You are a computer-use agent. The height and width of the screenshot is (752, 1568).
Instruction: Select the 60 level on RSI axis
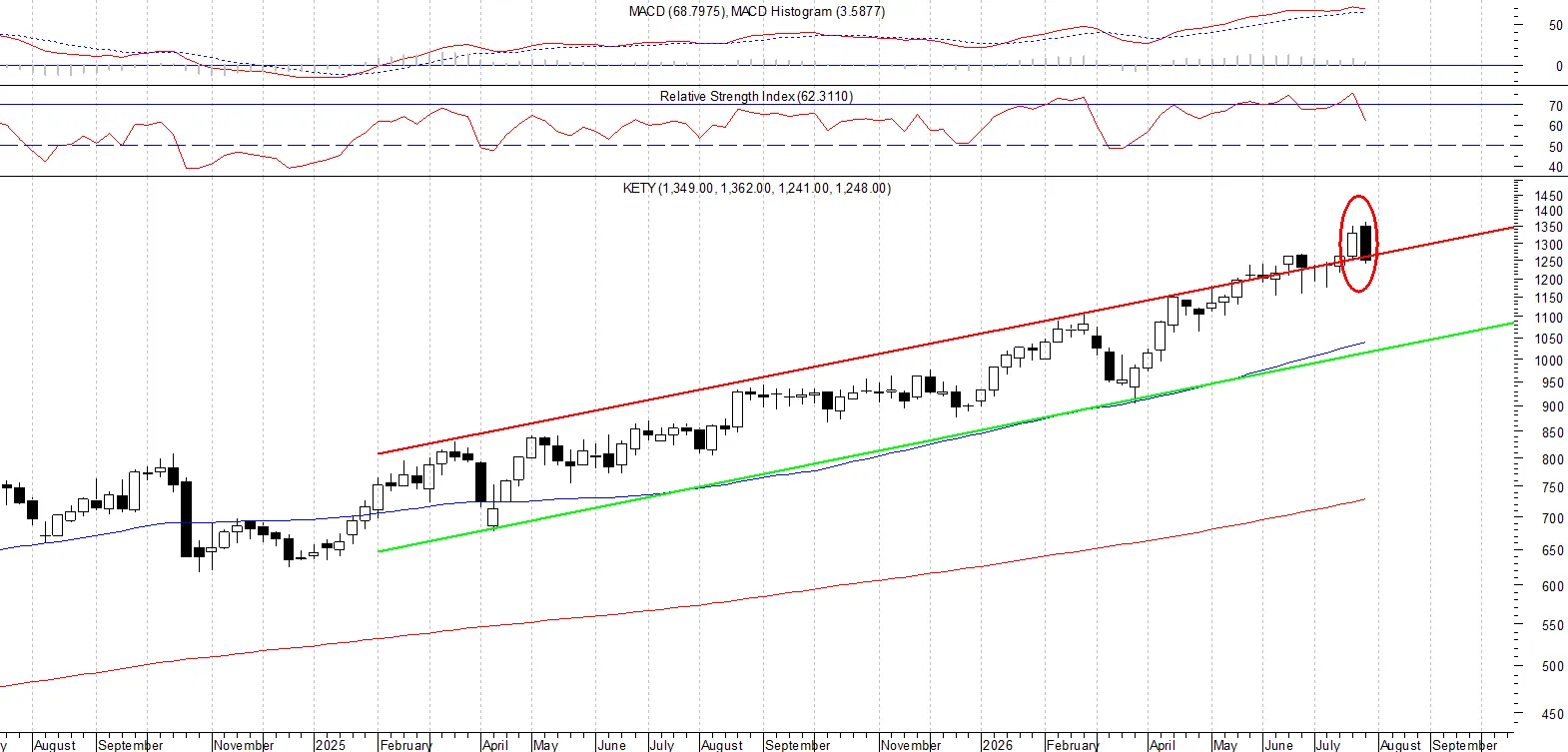1556,127
